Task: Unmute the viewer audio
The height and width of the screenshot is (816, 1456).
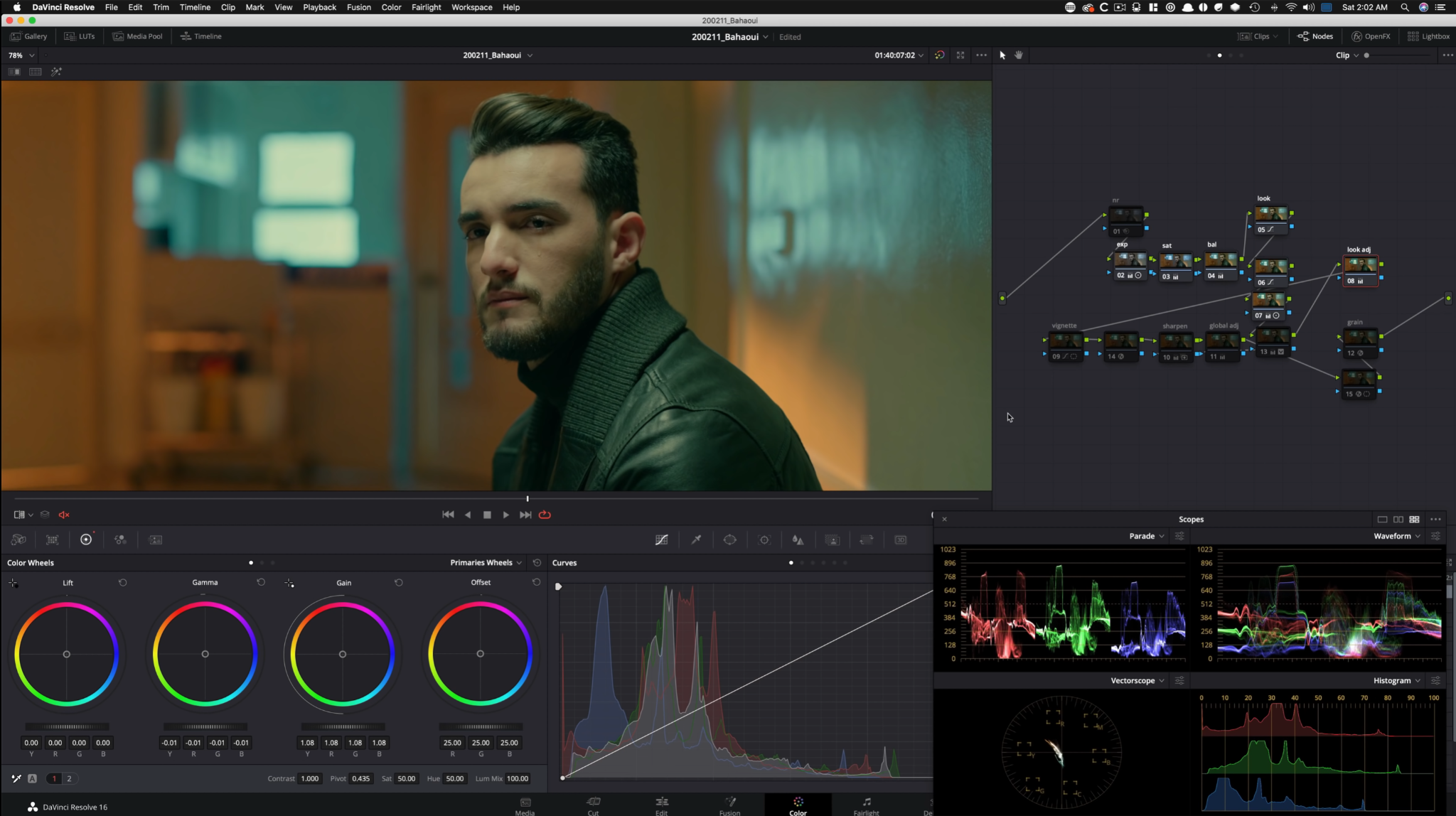Action: coord(64,515)
